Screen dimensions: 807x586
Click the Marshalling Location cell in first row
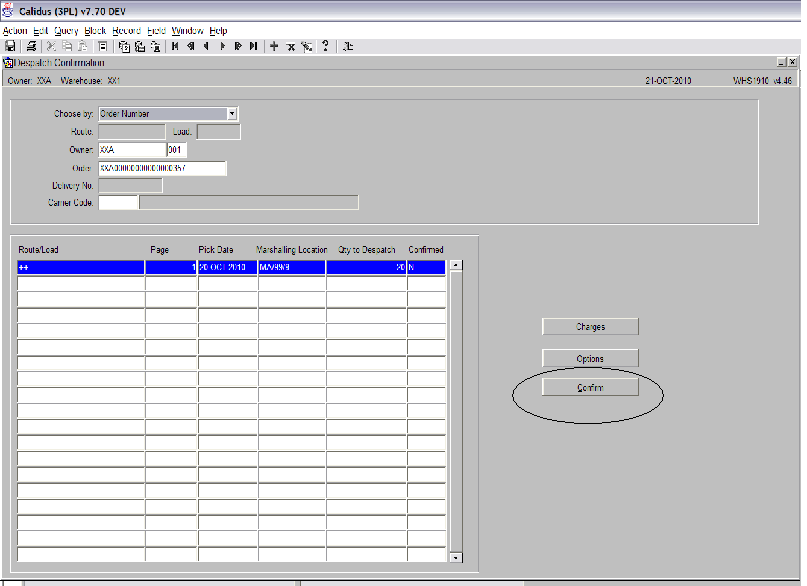tap(292, 268)
